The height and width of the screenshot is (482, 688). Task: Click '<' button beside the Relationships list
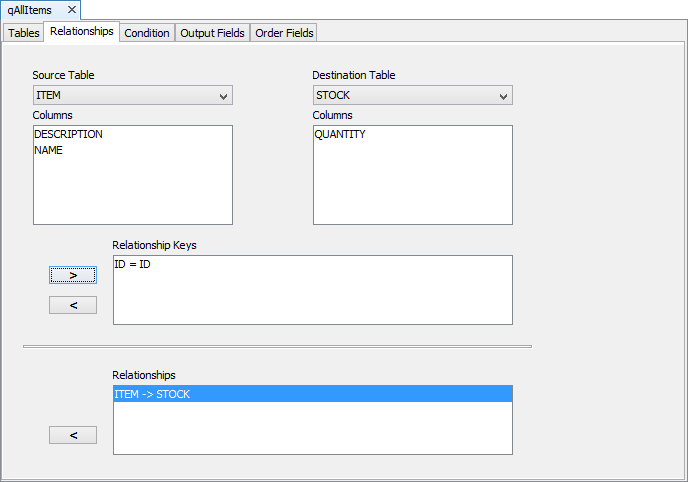(x=73, y=435)
